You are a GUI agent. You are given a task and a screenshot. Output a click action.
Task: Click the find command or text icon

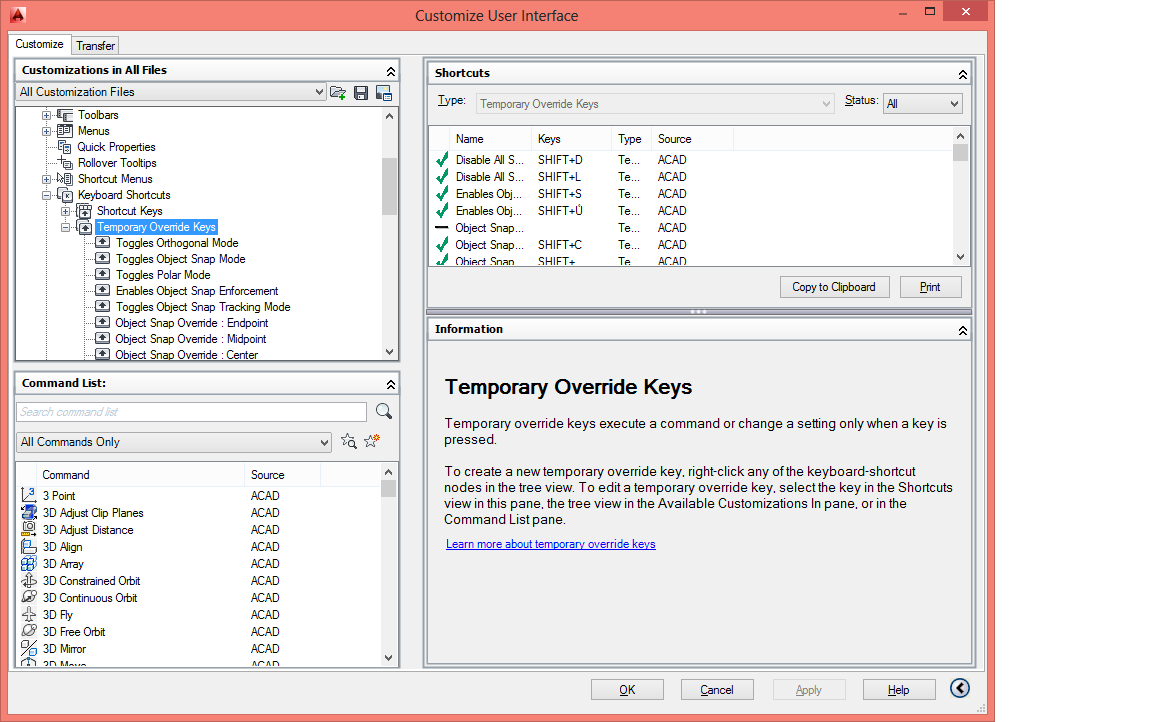349,441
